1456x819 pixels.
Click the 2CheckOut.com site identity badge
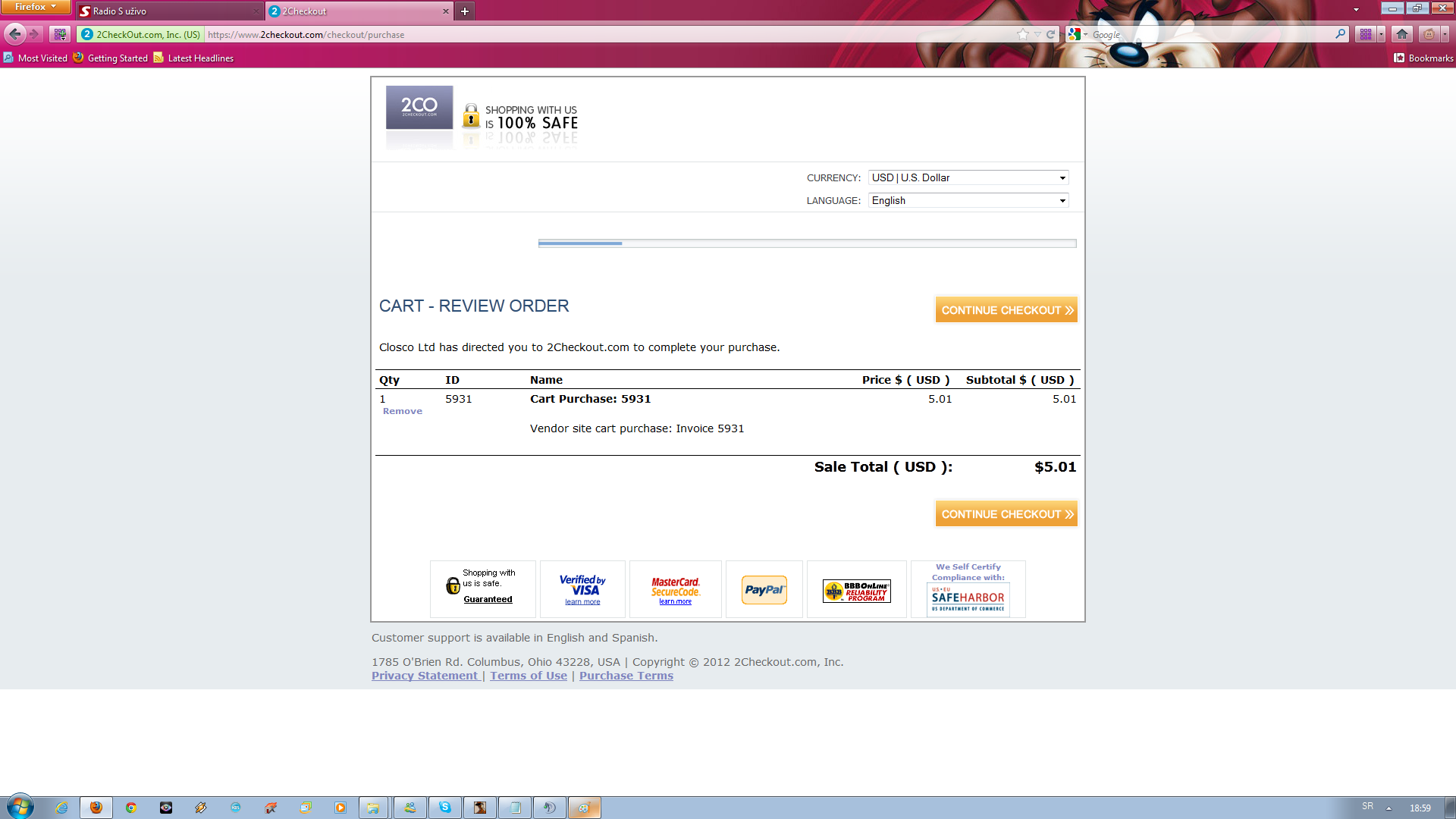[x=141, y=34]
